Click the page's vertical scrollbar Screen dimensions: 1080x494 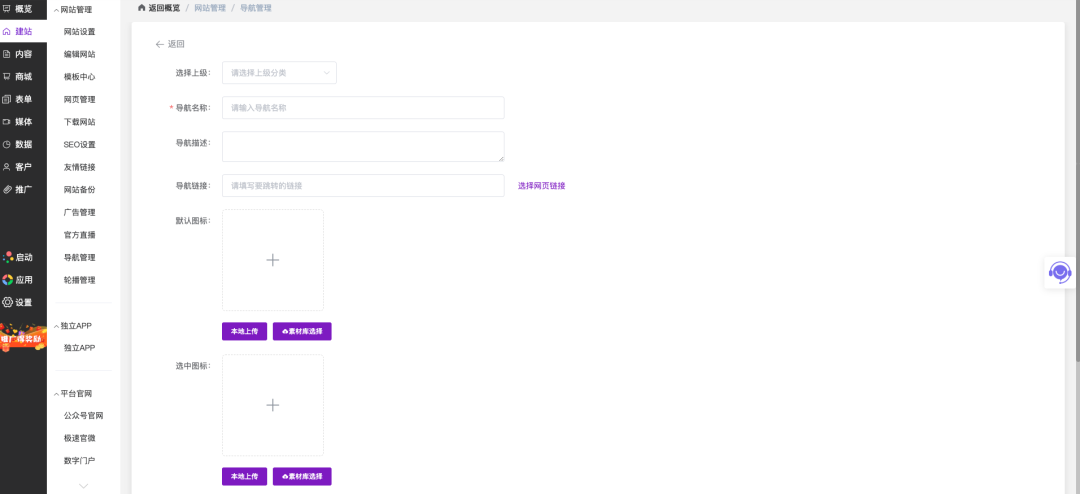(x=1077, y=179)
